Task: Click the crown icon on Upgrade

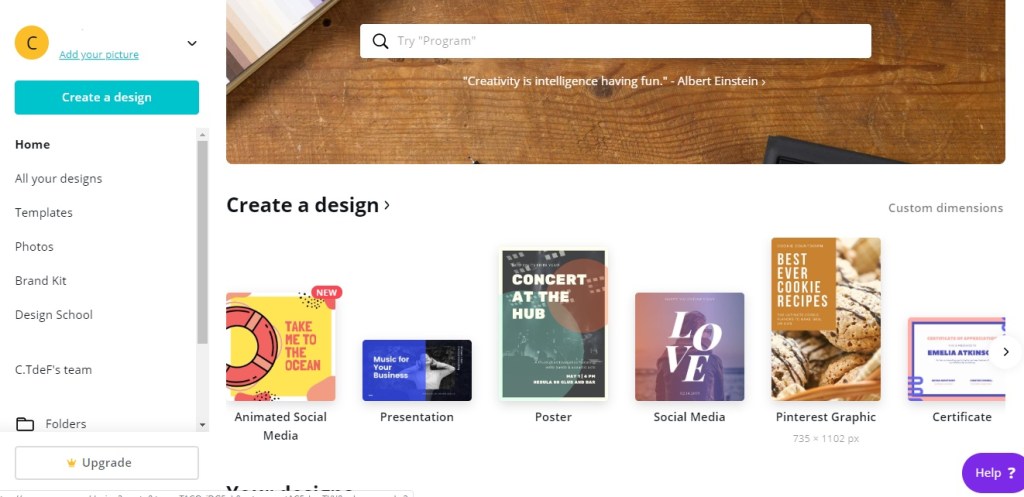Action: (71, 463)
